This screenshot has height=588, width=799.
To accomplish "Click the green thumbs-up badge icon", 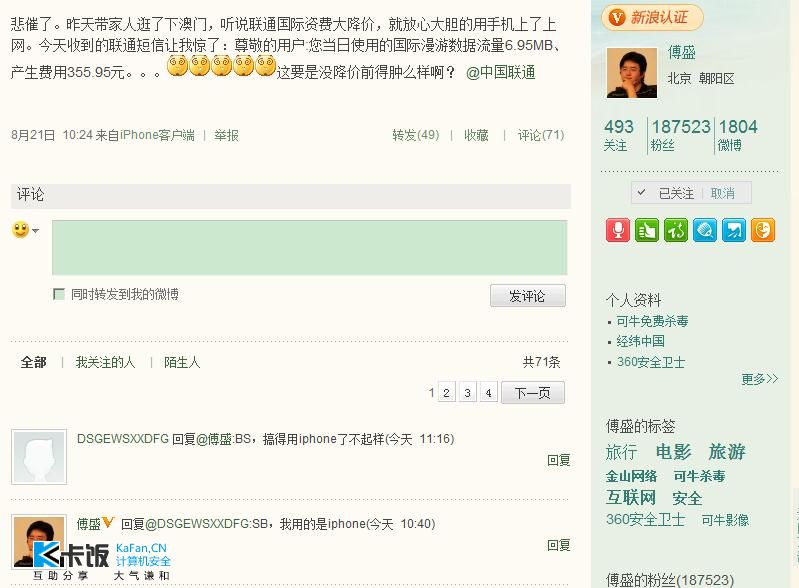I will click(x=647, y=230).
